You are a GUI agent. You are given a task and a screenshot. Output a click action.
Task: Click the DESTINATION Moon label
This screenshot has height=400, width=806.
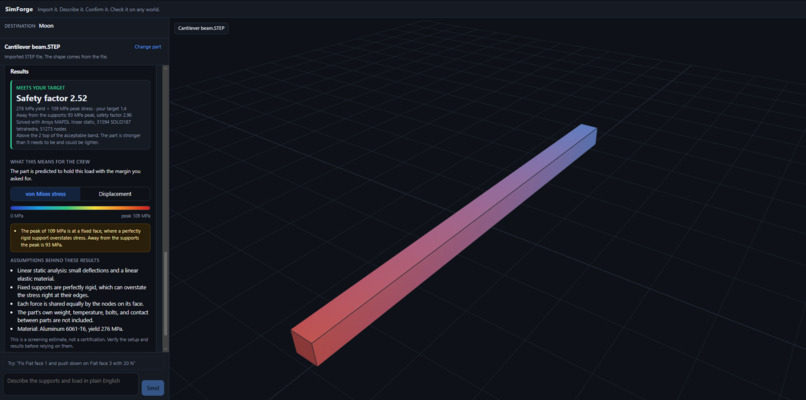click(29, 26)
